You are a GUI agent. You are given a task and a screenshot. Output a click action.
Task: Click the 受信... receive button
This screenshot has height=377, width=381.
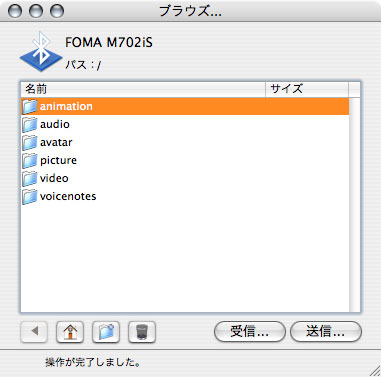click(250, 332)
